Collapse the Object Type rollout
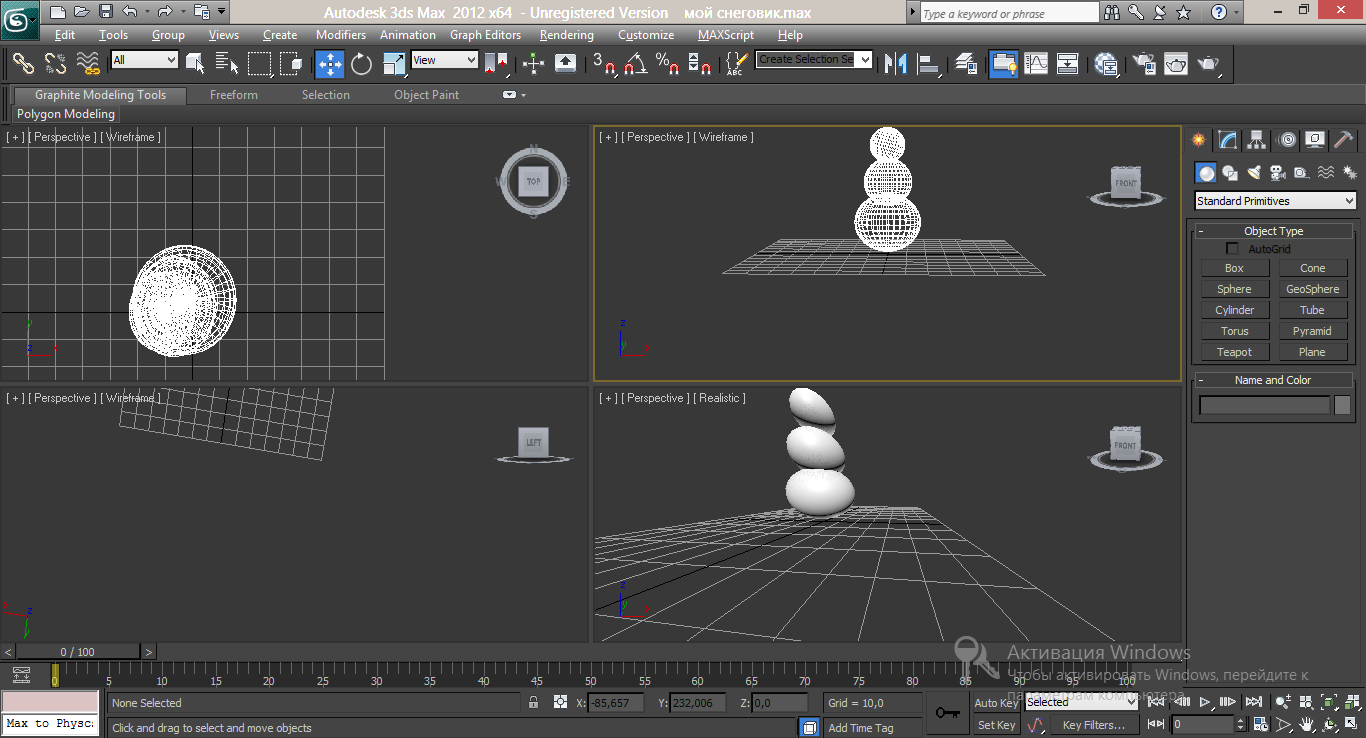The image size is (1366, 738). click(1273, 231)
